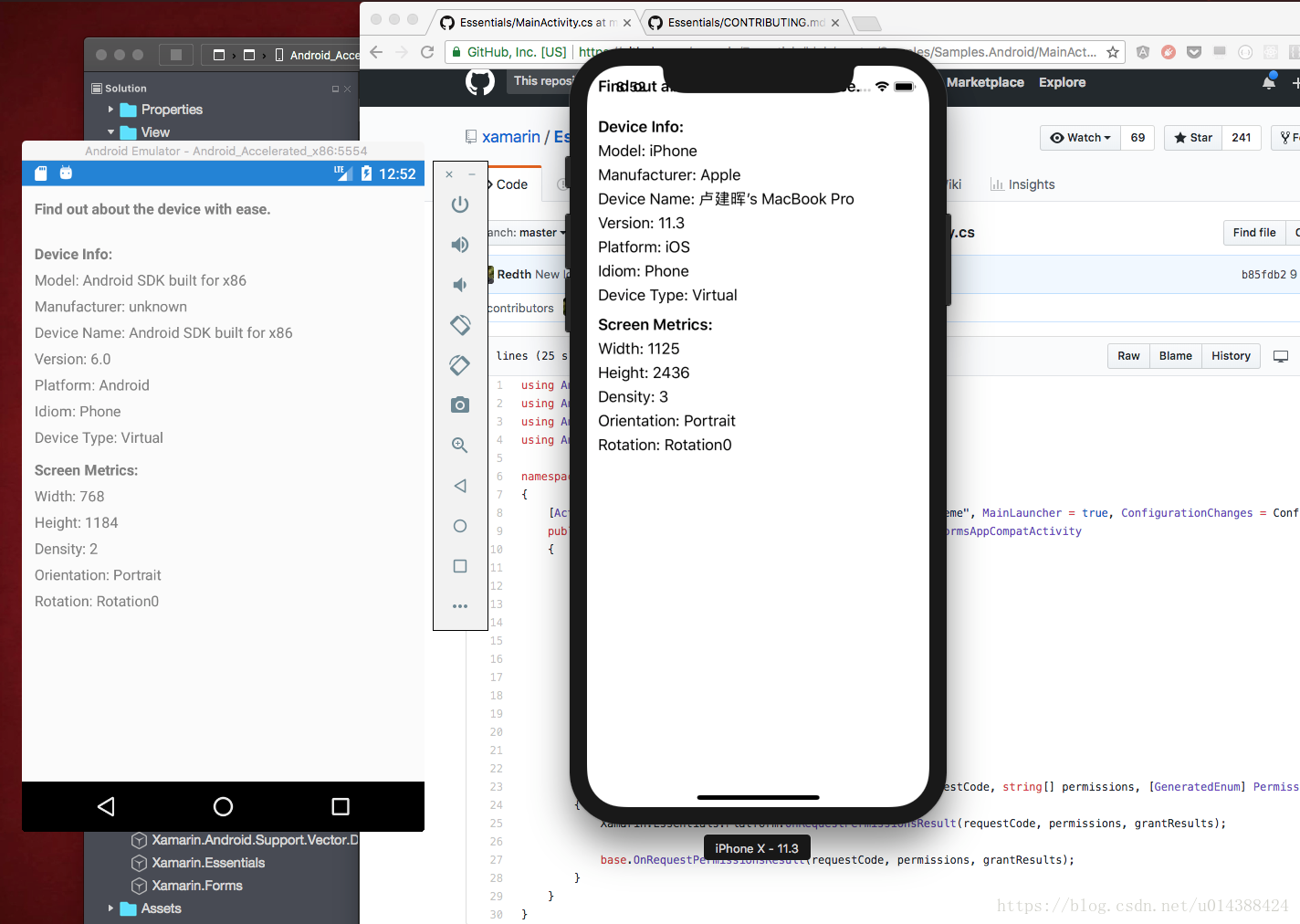Rotate emulator left using the rotate icon

pos(460,324)
